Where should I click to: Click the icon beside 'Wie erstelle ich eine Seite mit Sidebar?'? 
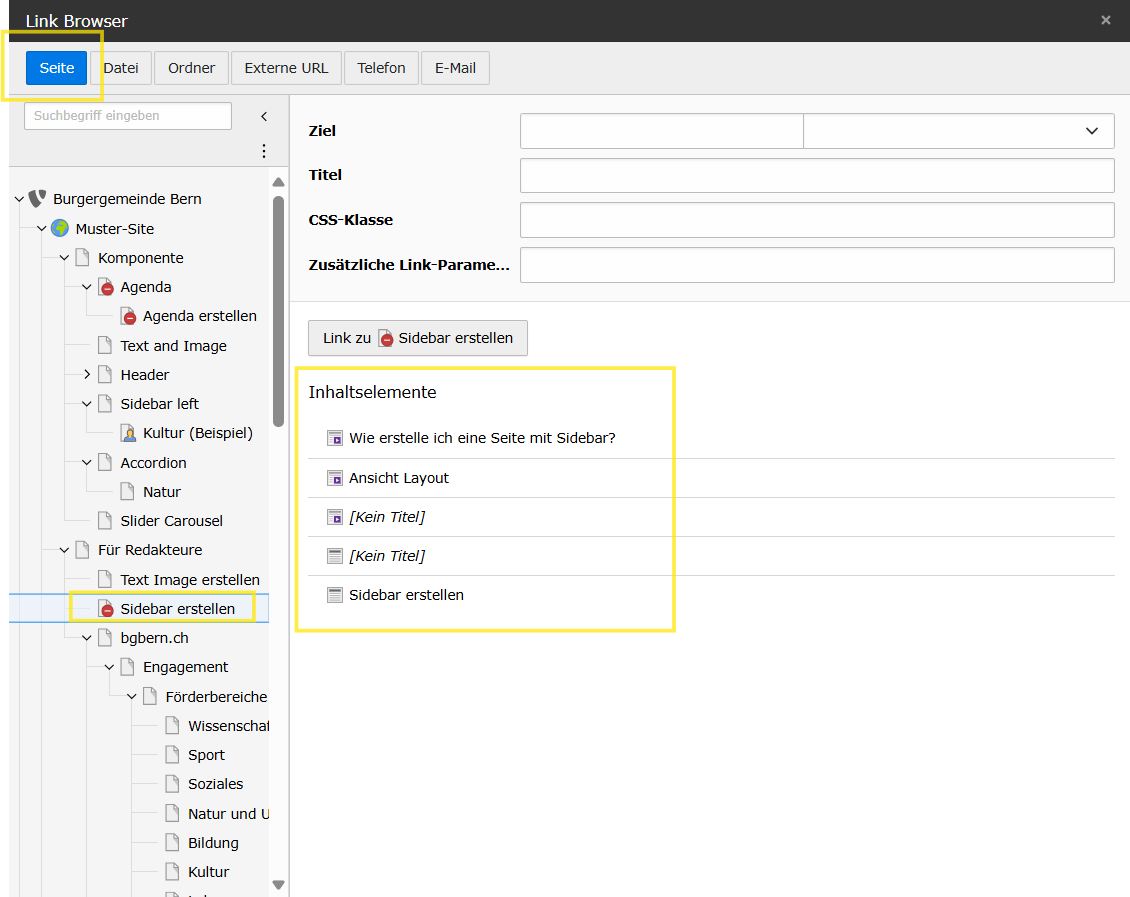click(335, 438)
